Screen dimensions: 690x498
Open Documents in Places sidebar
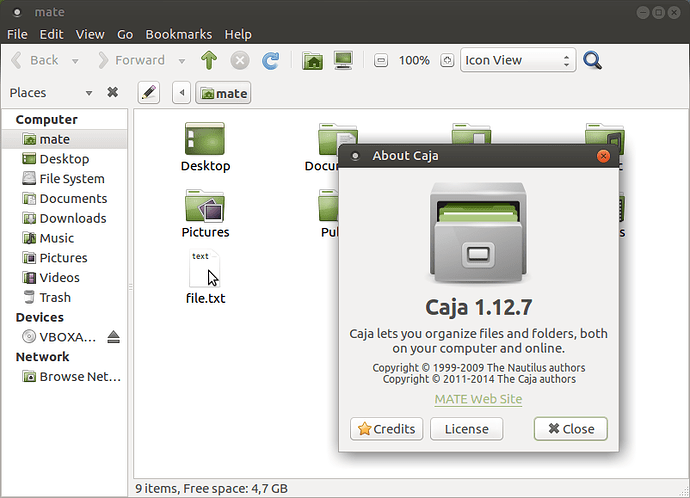click(64, 198)
